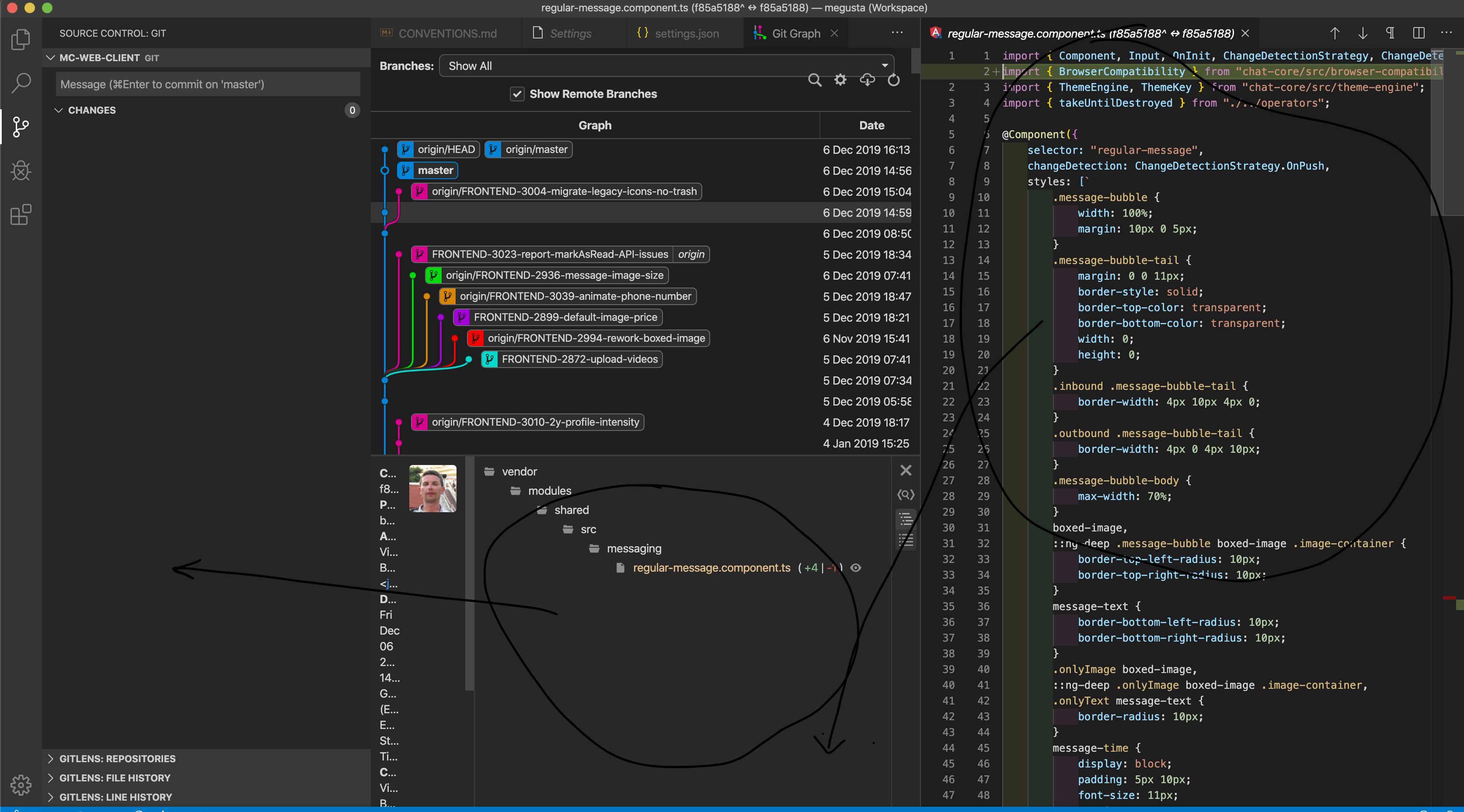Open the Search view in activity bar
The image size is (1464, 812).
pos(21,83)
